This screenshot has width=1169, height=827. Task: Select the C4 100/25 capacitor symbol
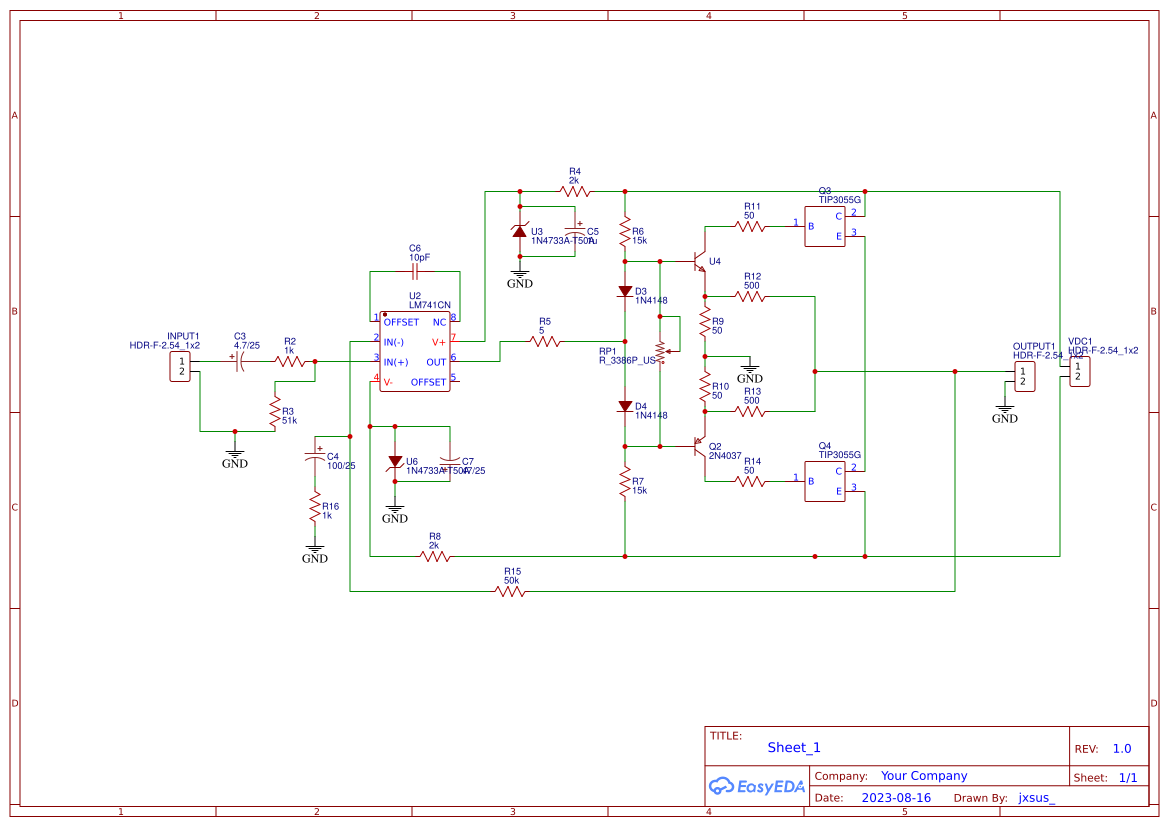click(x=315, y=456)
